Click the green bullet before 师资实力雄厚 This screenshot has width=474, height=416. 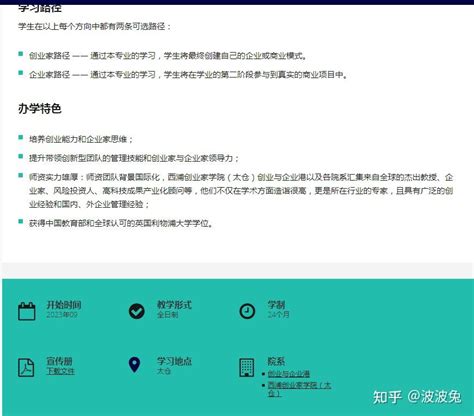(21, 175)
